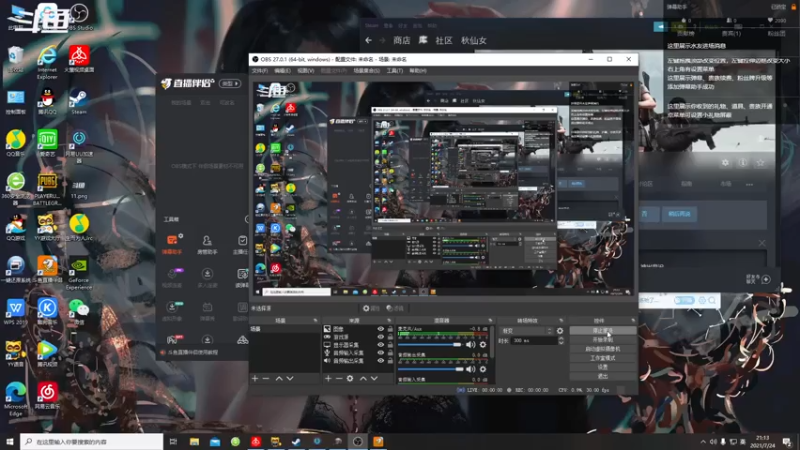Open the OBS 帮助(H) menu

pyautogui.click(x=417, y=71)
